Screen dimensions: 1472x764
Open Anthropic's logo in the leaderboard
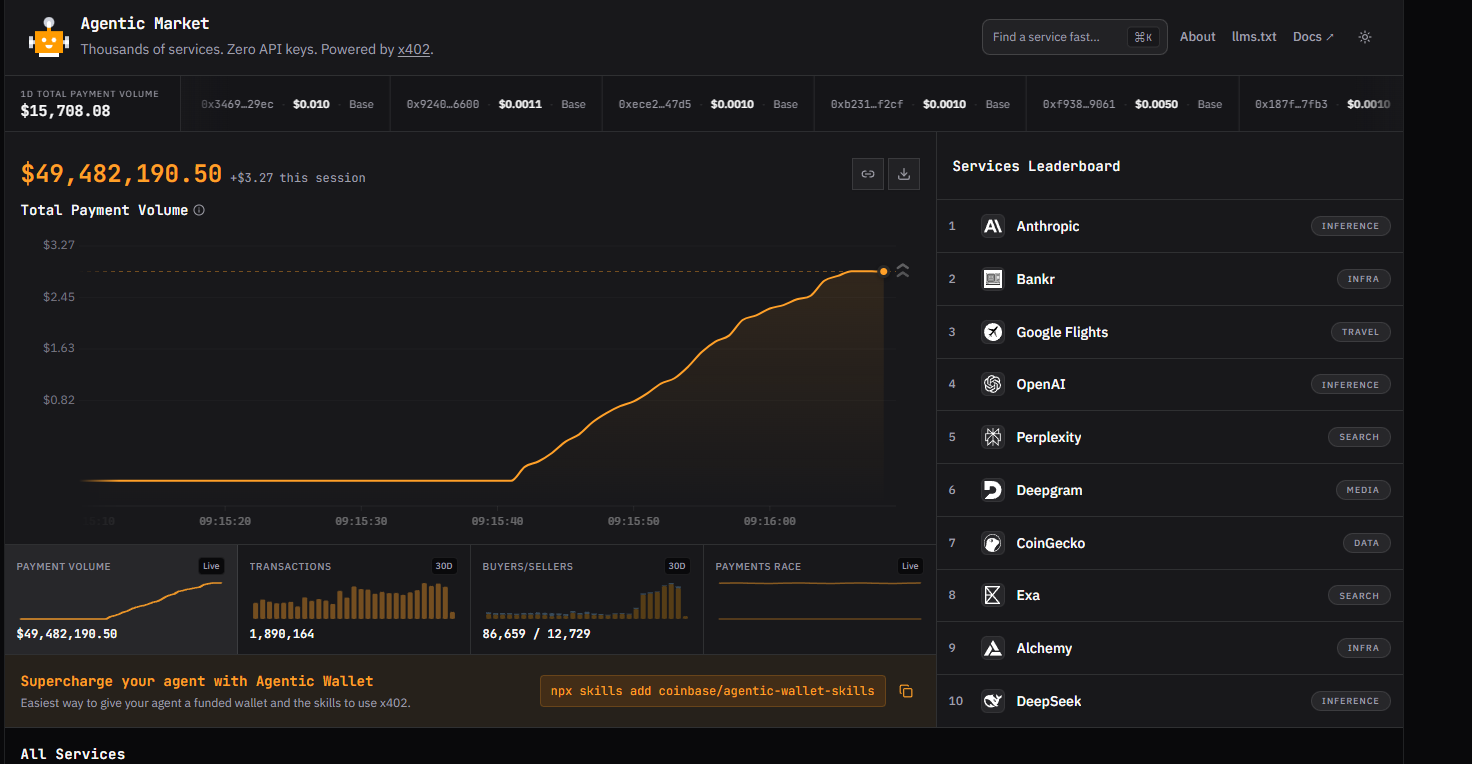[x=992, y=226]
